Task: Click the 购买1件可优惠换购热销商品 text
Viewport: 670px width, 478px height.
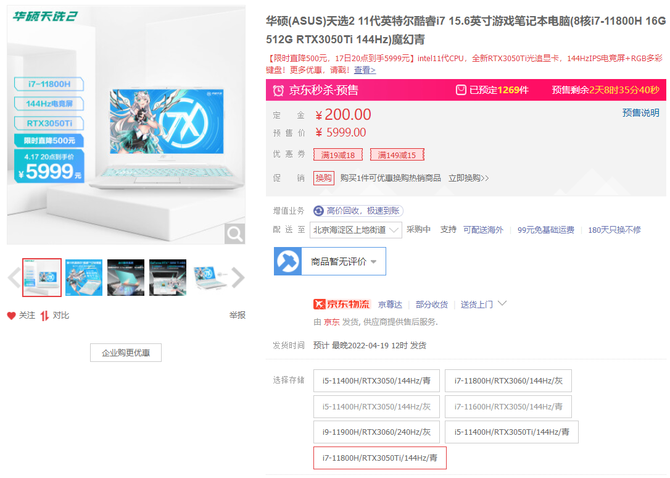Action: [391, 178]
